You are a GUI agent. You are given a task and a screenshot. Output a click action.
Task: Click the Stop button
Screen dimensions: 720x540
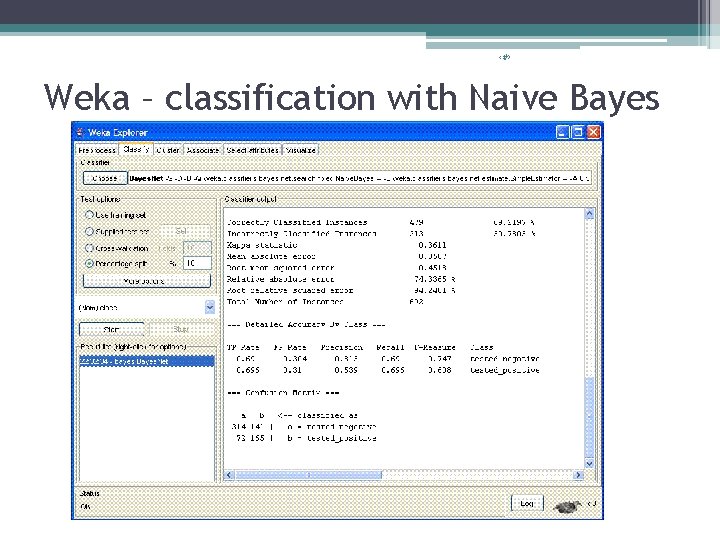point(181,329)
